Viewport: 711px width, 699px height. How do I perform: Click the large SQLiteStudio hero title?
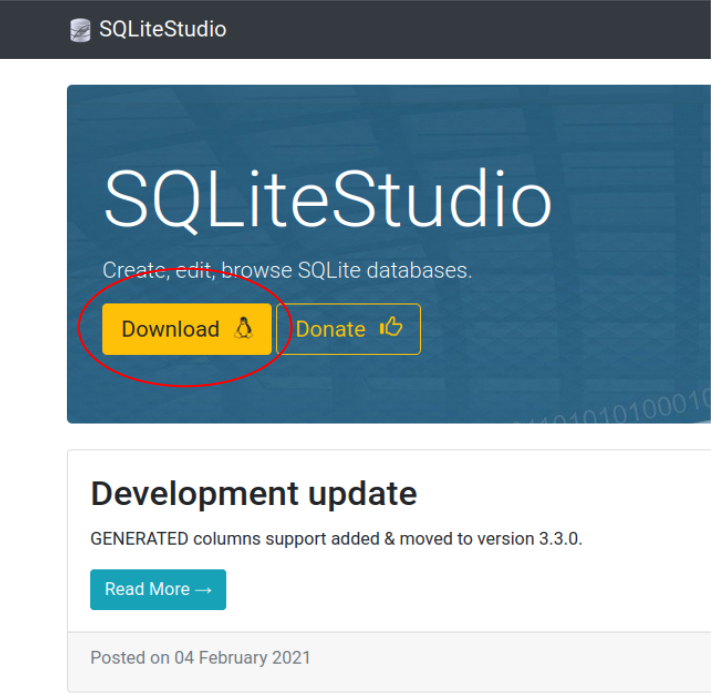click(327, 200)
